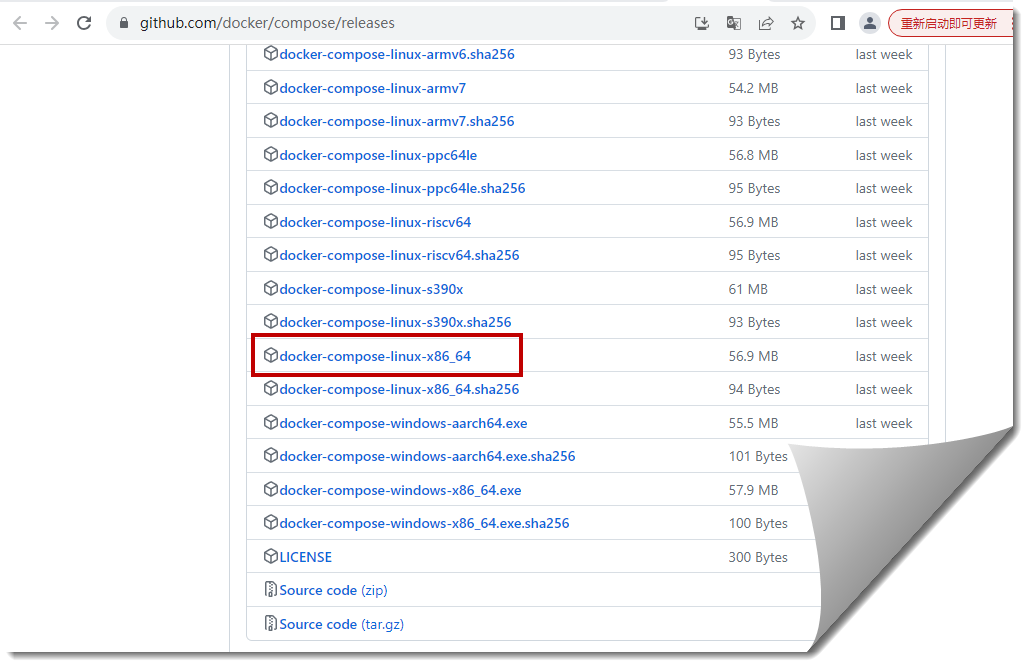1028x667 pixels.
Task: Open docker-compose-linux-armv7.sha256 link
Action: (x=397, y=121)
